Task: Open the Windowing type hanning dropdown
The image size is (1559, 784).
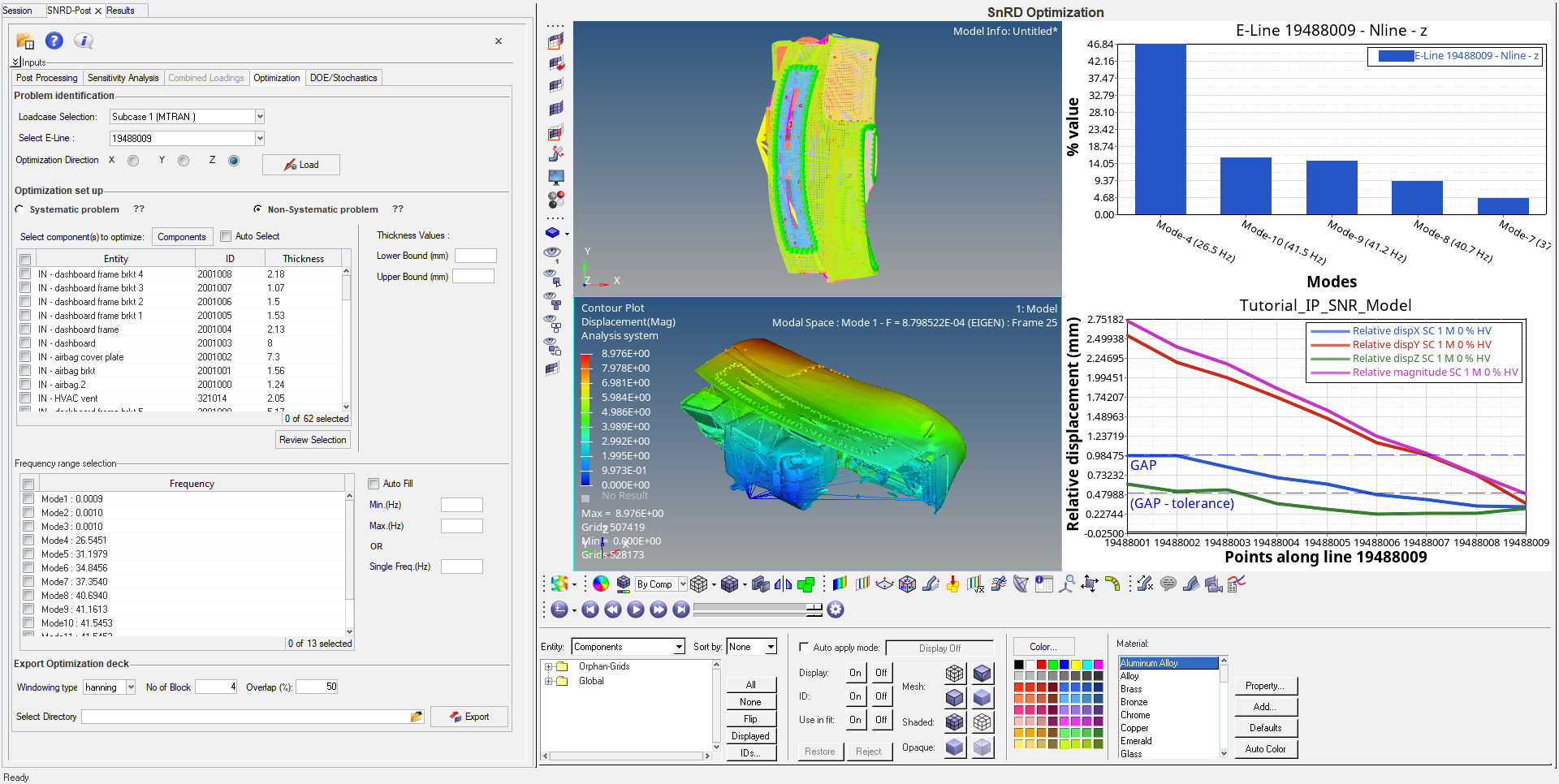Action: (x=130, y=687)
